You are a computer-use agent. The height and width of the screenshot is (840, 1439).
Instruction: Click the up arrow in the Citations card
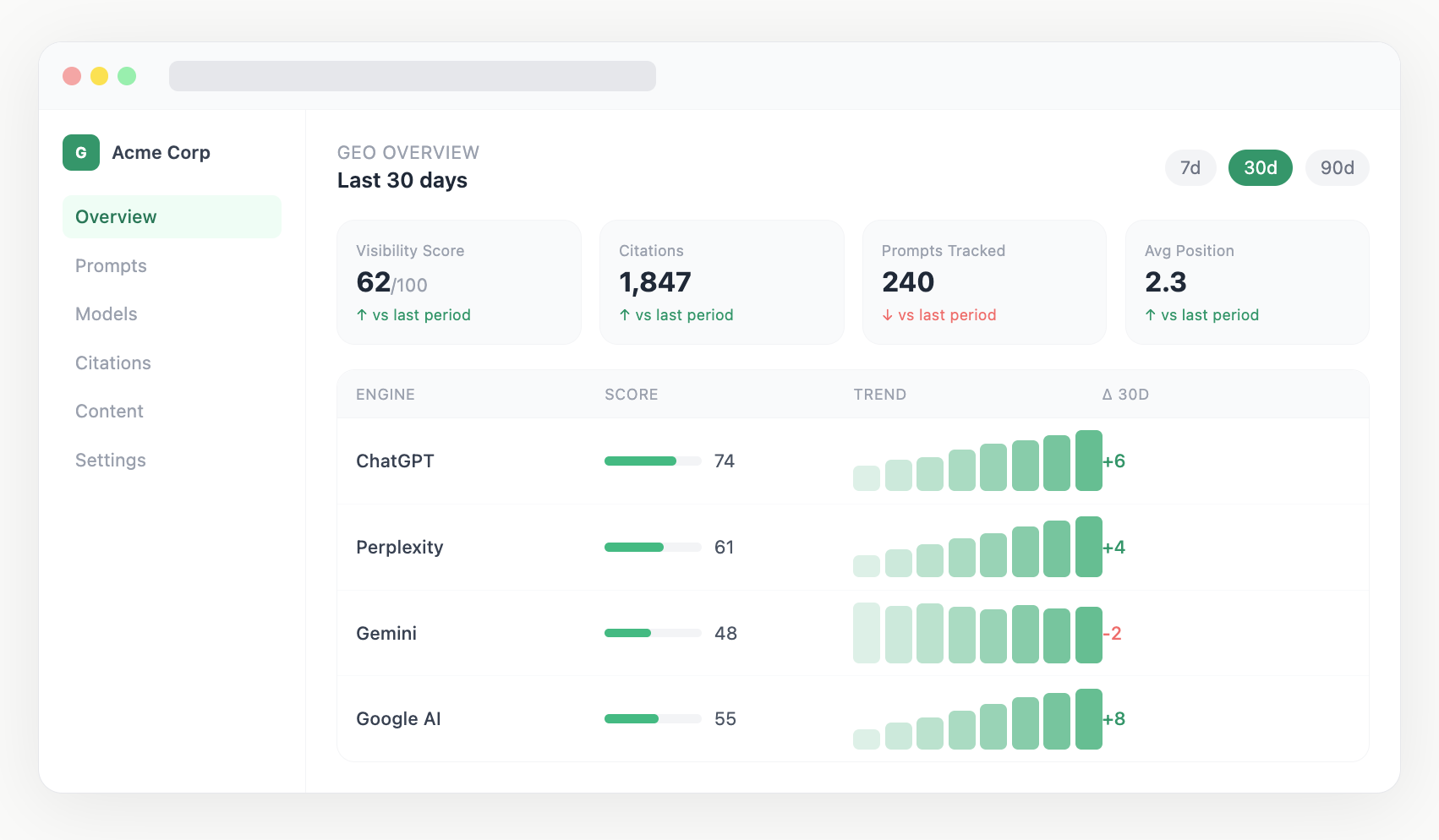click(x=625, y=315)
